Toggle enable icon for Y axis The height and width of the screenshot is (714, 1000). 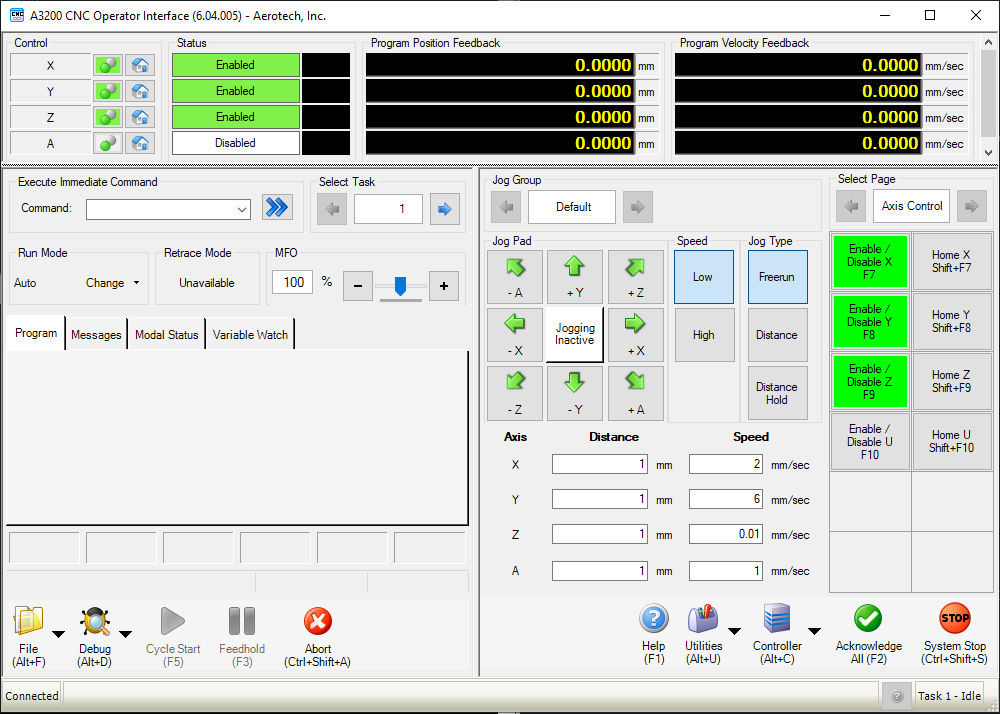pos(108,91)
